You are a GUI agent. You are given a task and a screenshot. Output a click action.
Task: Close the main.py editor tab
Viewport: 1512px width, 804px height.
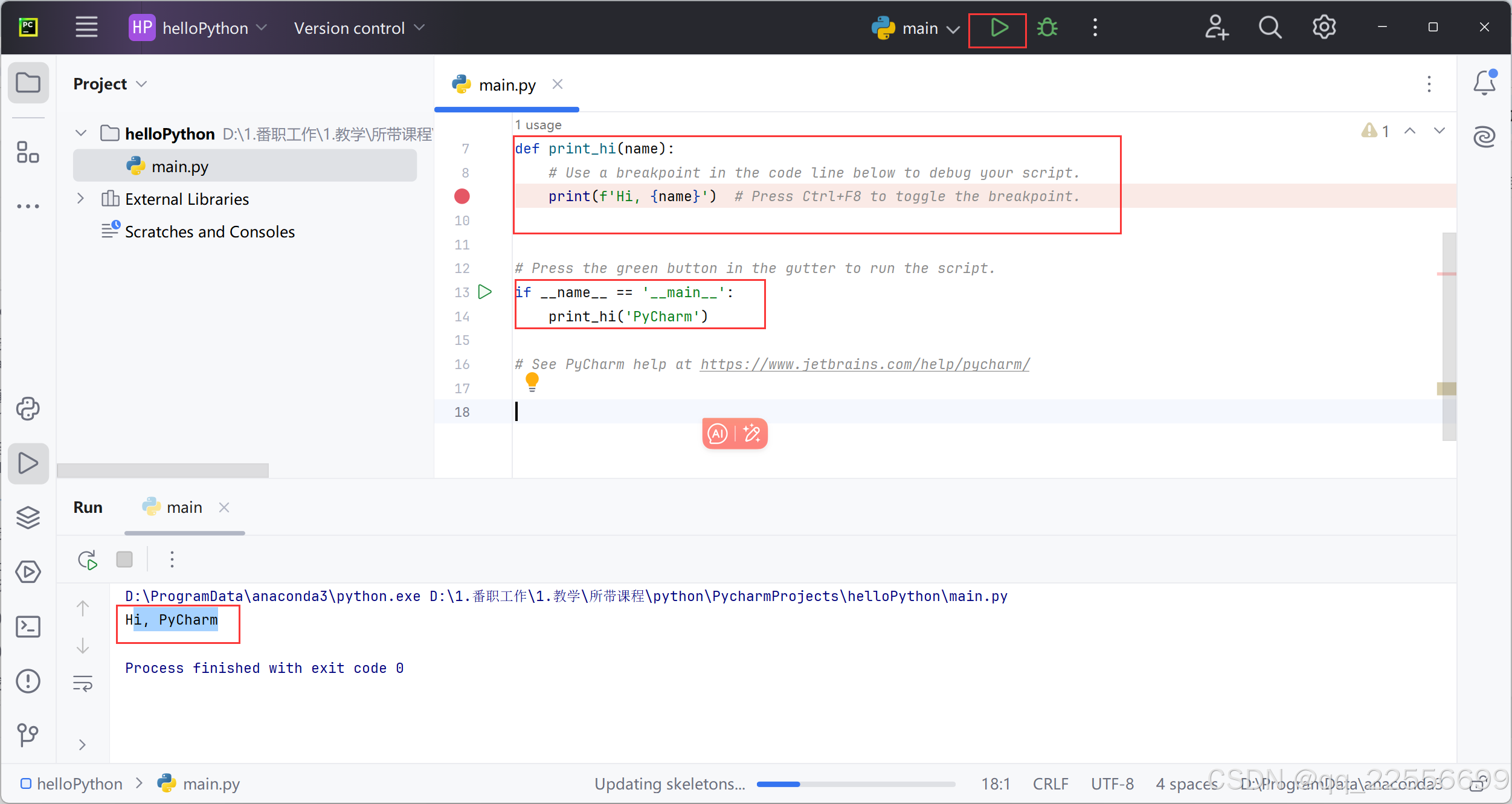coord(558,85)
